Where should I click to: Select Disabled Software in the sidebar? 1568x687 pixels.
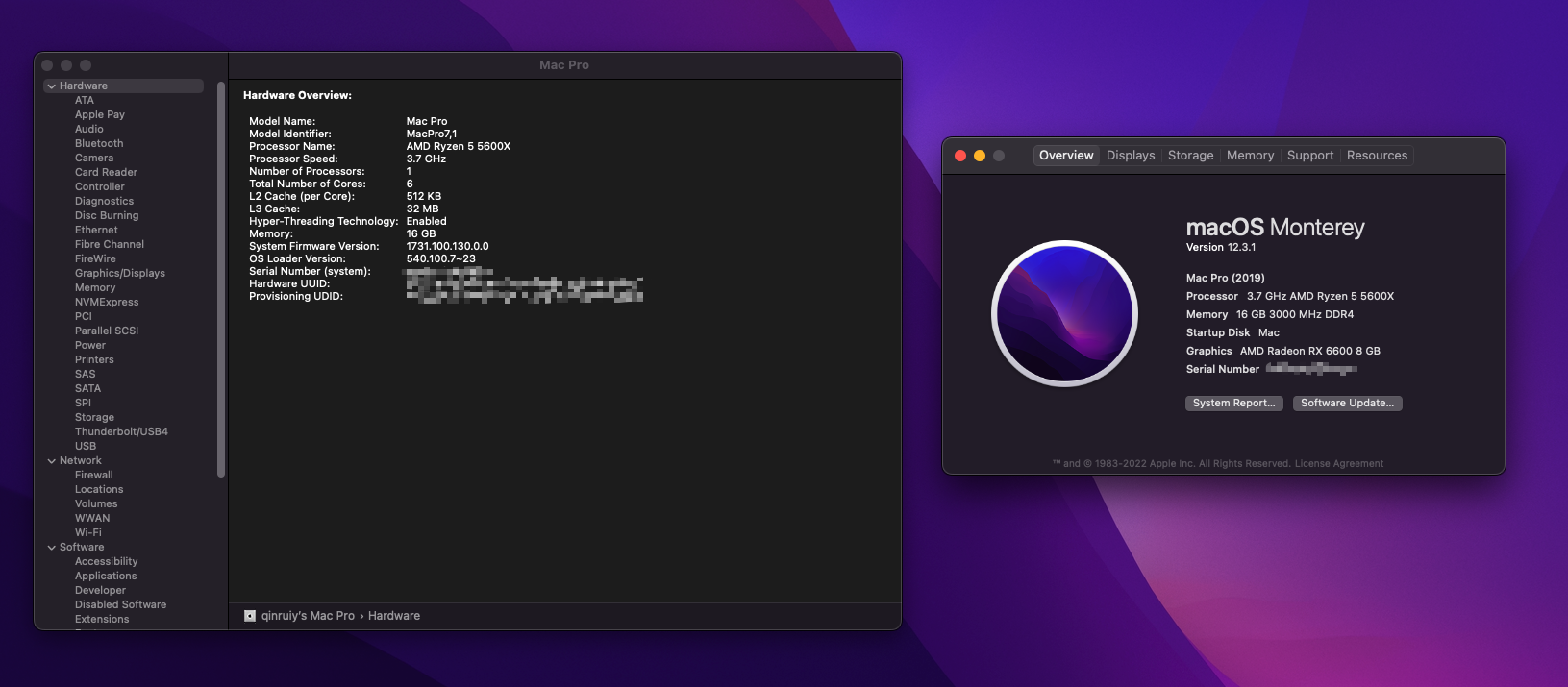[120, 605]
